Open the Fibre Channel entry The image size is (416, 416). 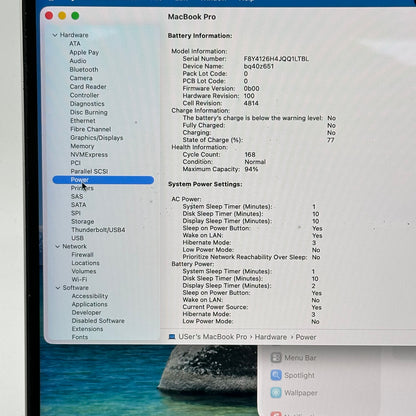click(x=90, y=129)
